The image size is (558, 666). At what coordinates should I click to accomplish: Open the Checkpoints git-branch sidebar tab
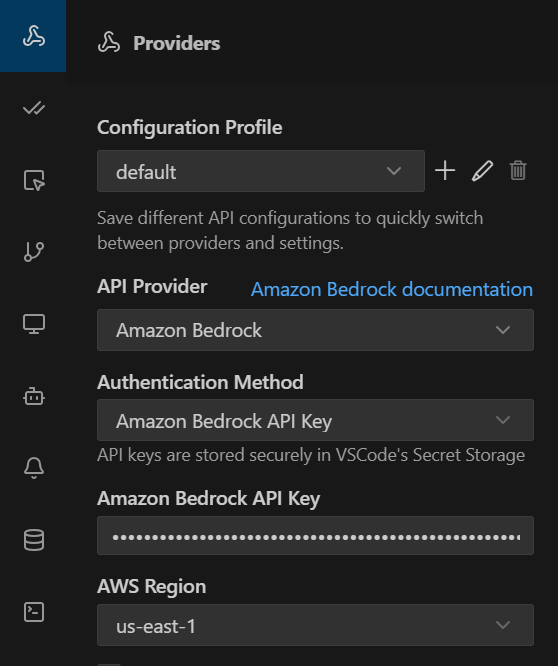pyautogui.click(x=34, y=252)
